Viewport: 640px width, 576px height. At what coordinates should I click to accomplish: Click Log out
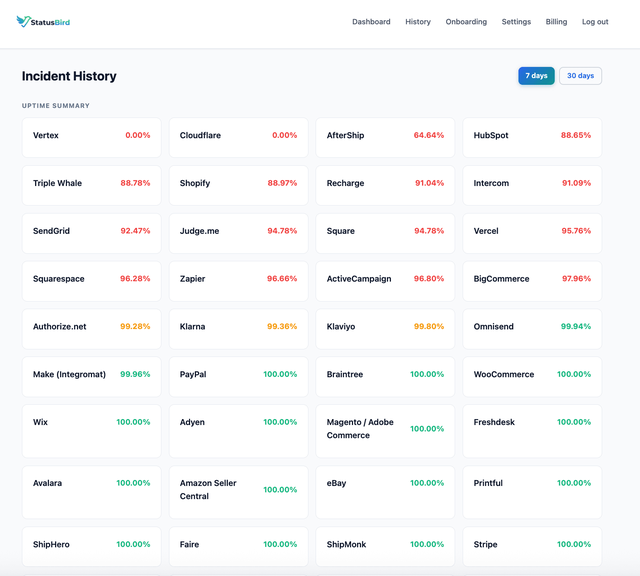[x=595, y=22]
